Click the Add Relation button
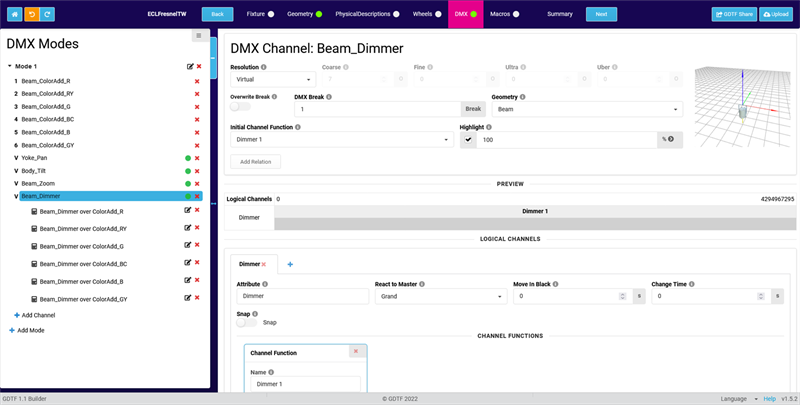The width and height of the screenshot is (800, 405). point(255,161)
